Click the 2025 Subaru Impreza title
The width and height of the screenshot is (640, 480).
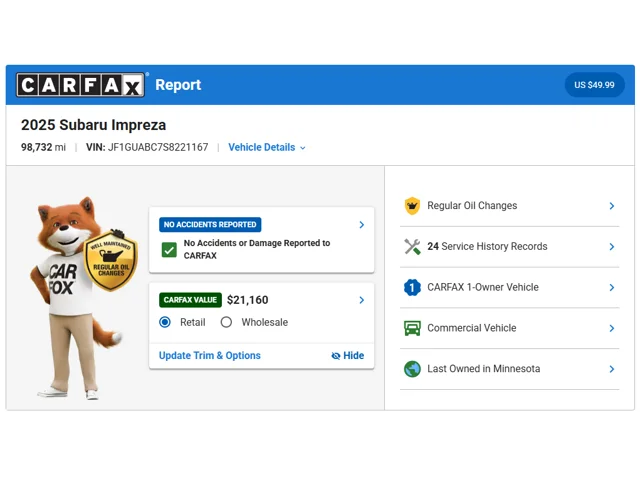coord(93,125)
